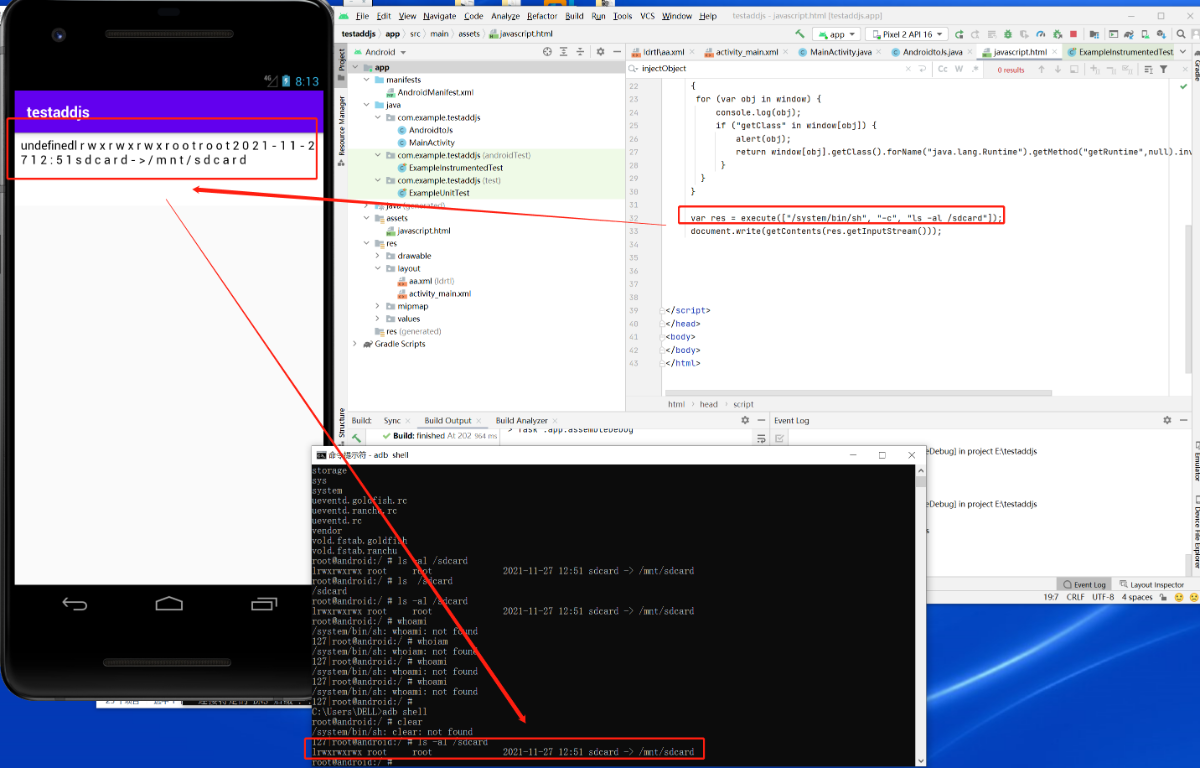Click the Profile app gauge icon
Viewport: 1200px width, 768px height.
(1040, 34)
